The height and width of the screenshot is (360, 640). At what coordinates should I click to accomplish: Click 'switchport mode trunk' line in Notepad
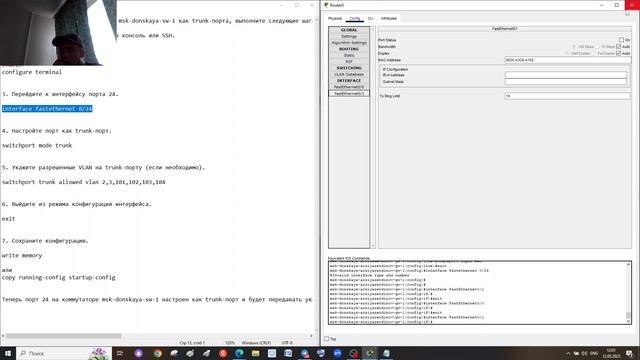37,145
